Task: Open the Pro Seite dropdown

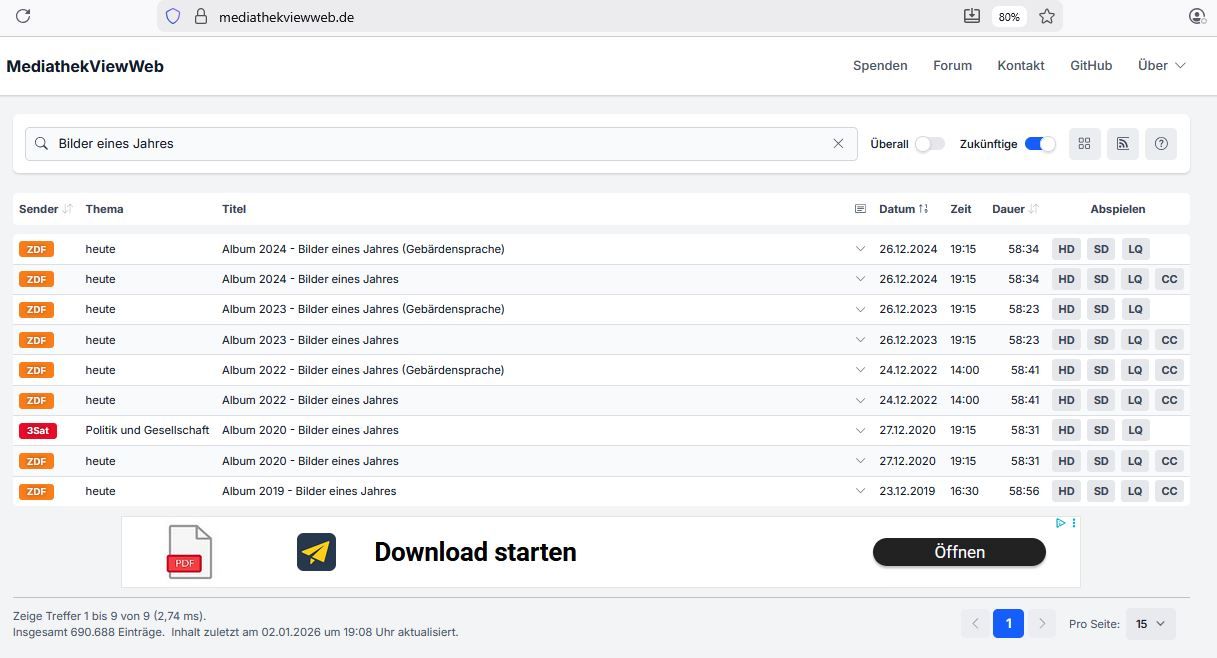Action: pyautogui.click(x=1150, y=624)
